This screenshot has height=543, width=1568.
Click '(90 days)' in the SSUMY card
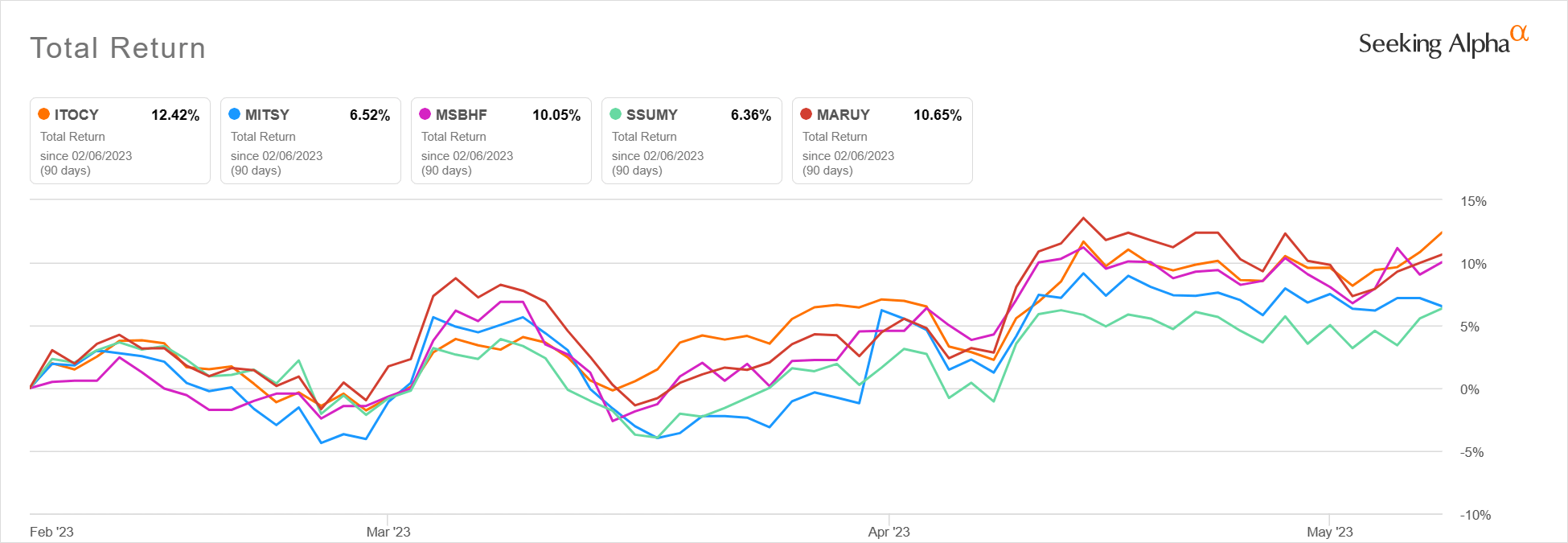pos(637,171)
